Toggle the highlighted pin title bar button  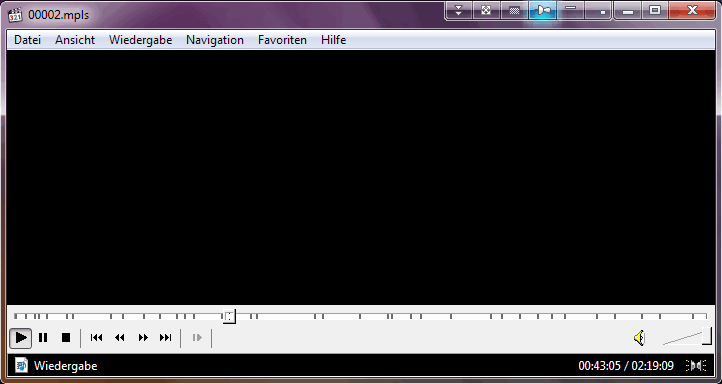[543, 10]
